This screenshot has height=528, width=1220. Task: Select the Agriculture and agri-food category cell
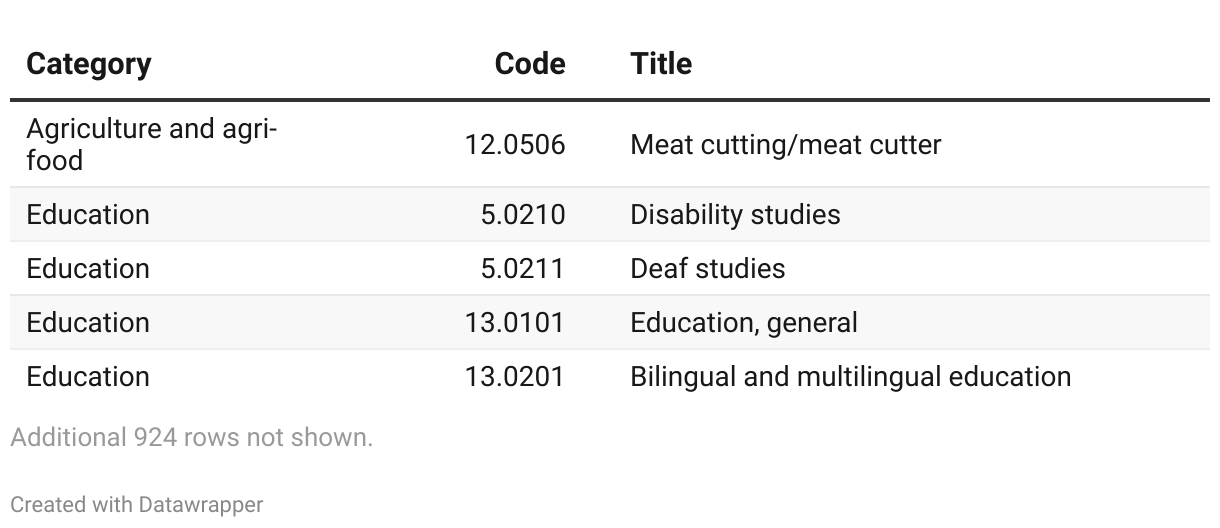(x=152, y=145)
